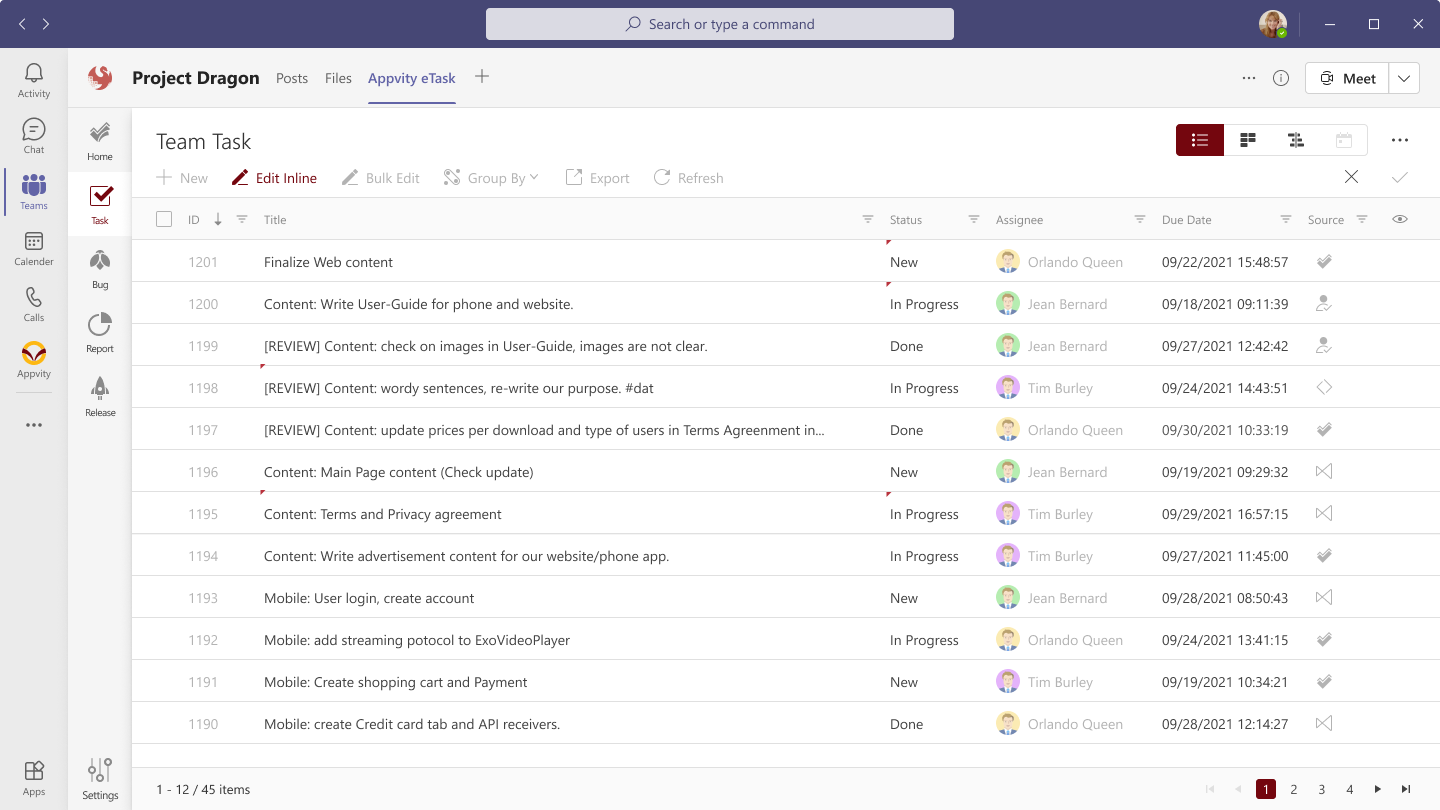Go to eTask Home in the app sidebar
This screenshot has height=810, width=1440.
99,139
